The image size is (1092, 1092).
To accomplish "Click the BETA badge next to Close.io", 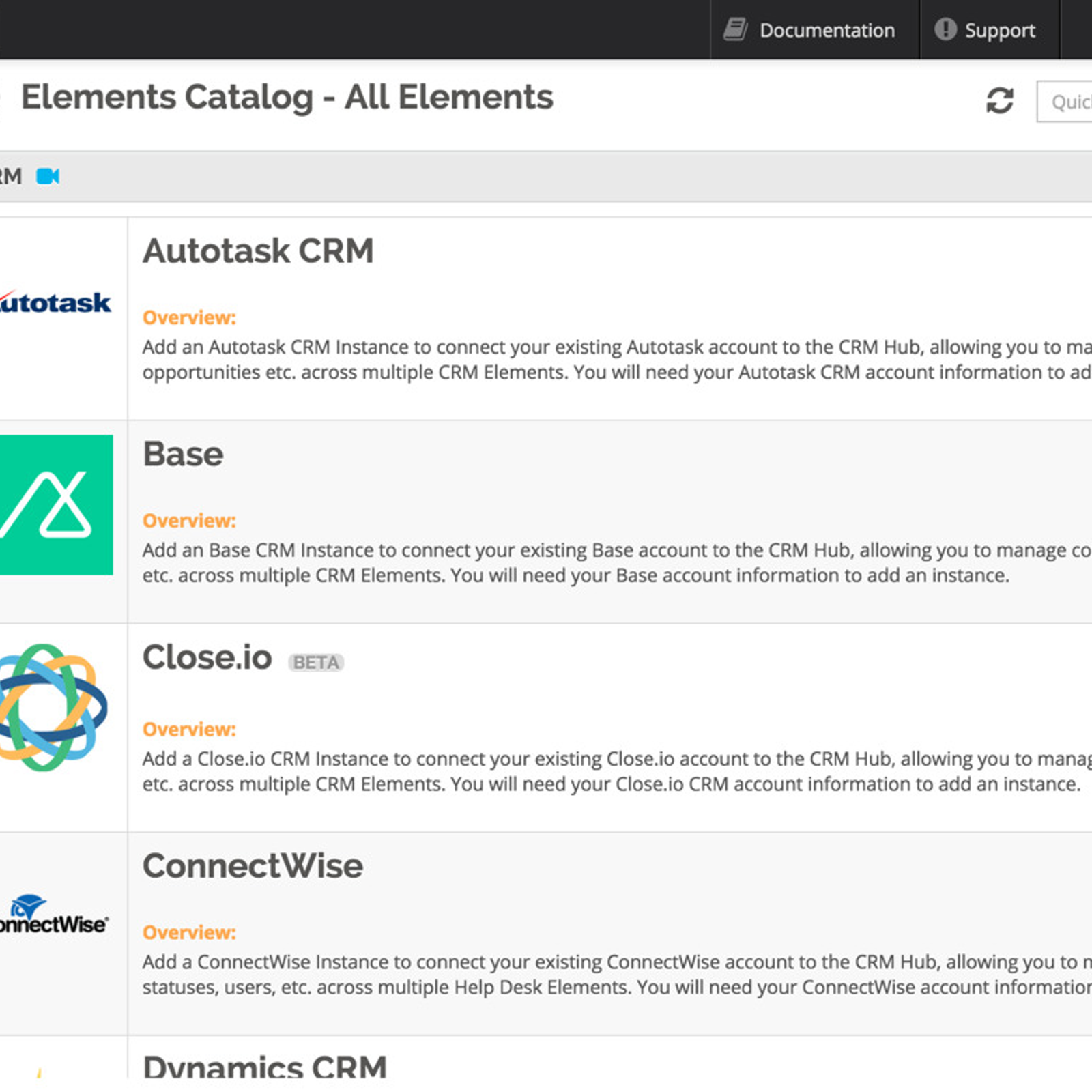I will point(316,662).
